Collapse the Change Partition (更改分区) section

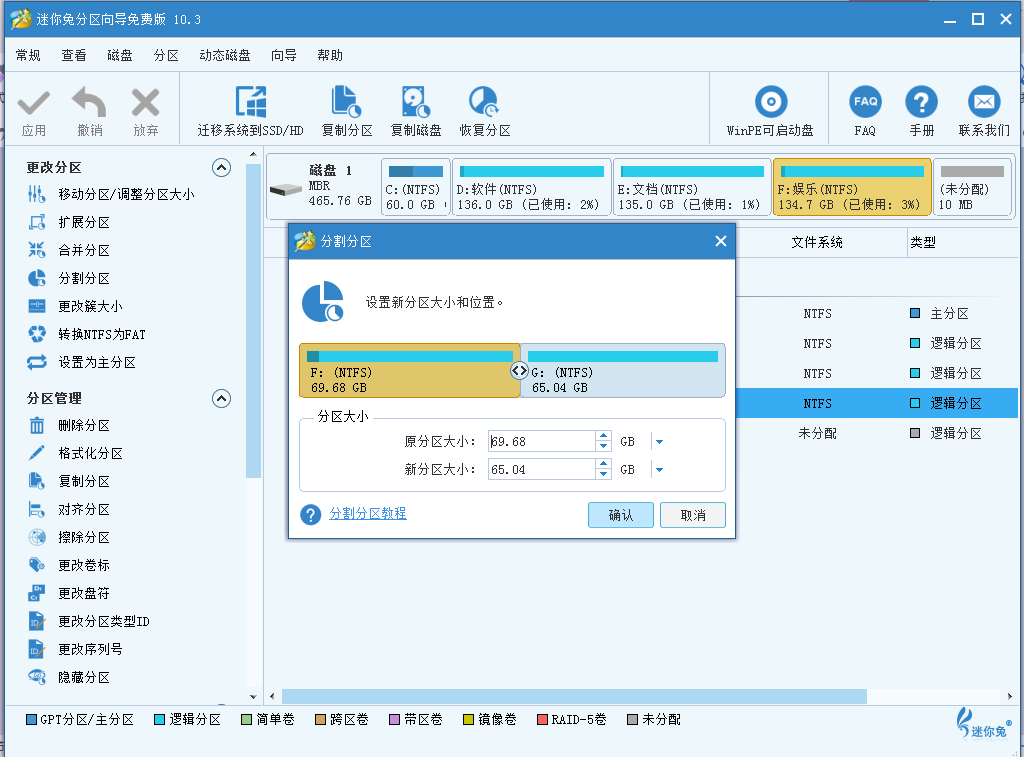[x=221, y=168]
